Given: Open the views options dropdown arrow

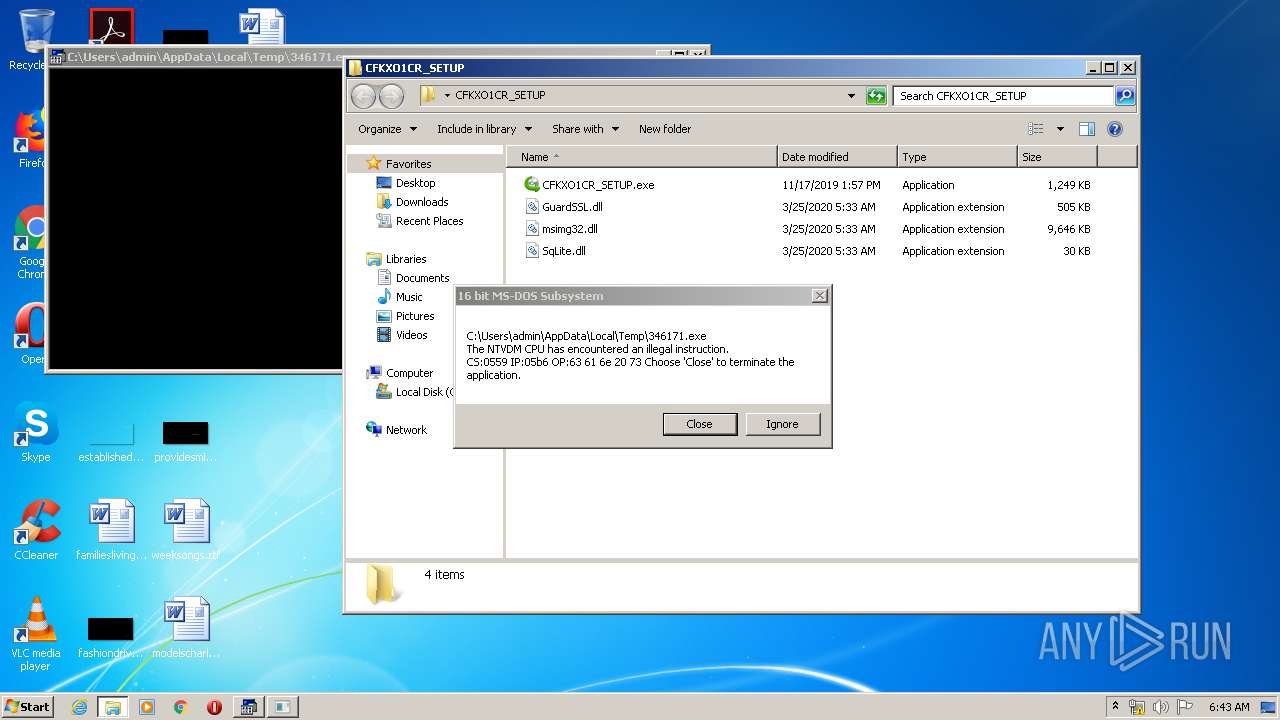Looking at the screenshot, I should (1060, 129).
